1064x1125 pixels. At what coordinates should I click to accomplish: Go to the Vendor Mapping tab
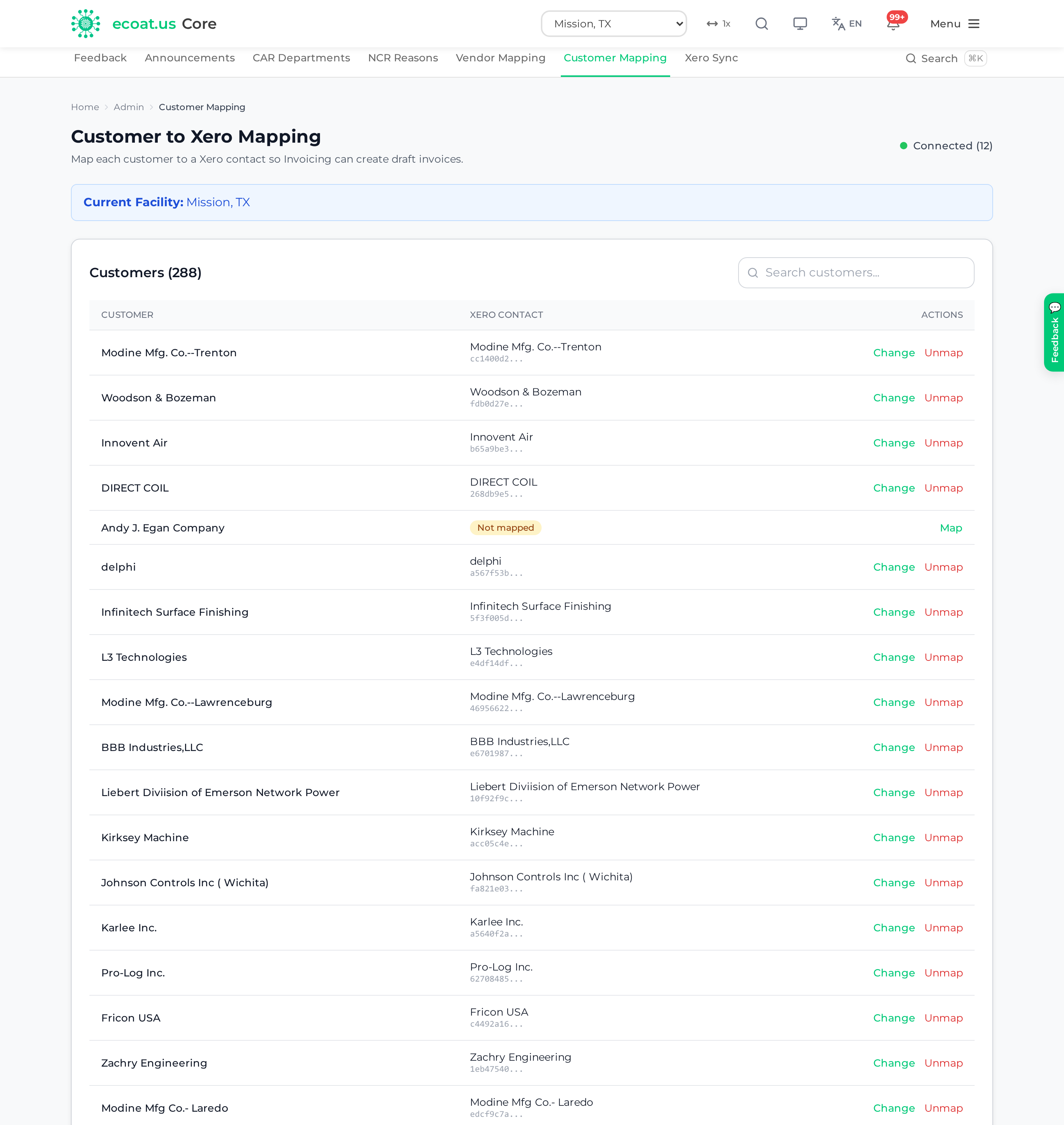[x=500, y=58]
